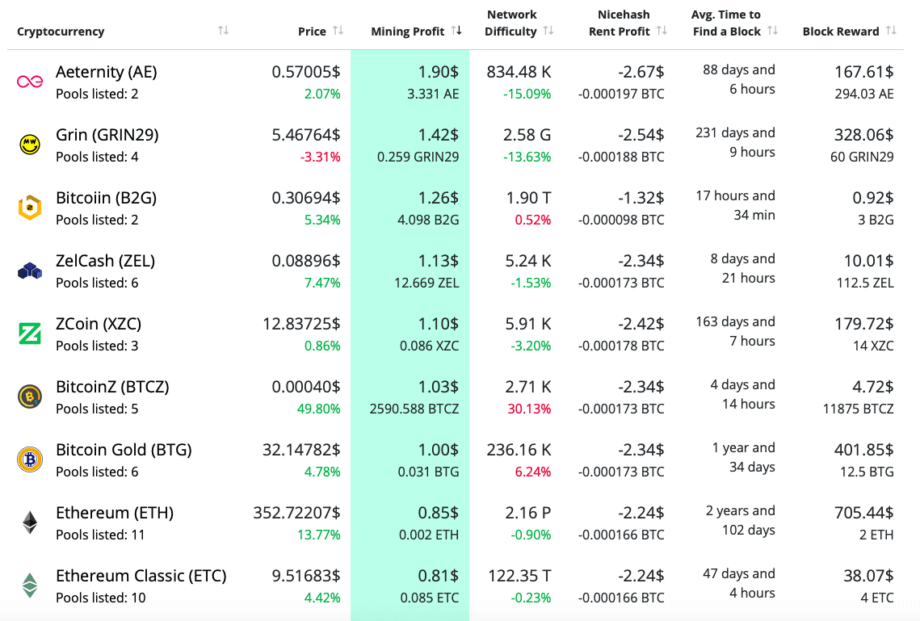The image size is (920, 621).
Task: Toggle Mining Profit sort order arrows
Action: [457, 31]
